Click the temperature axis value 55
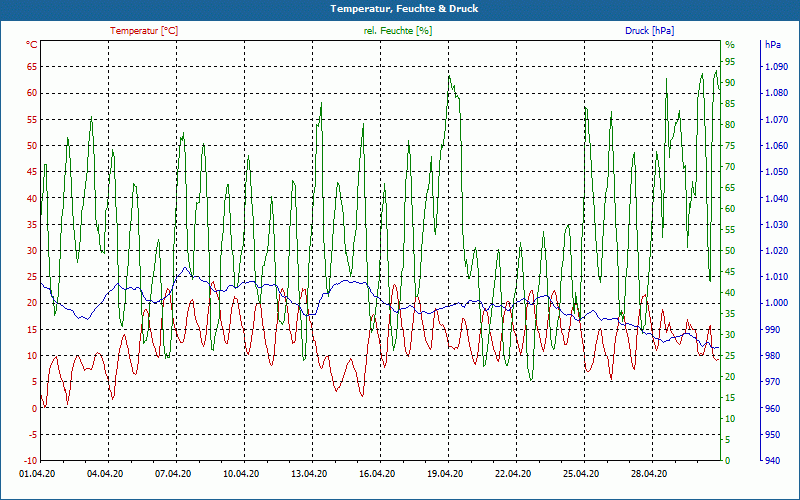The width and height of the screenshot is (800, 500). (33, 119)
